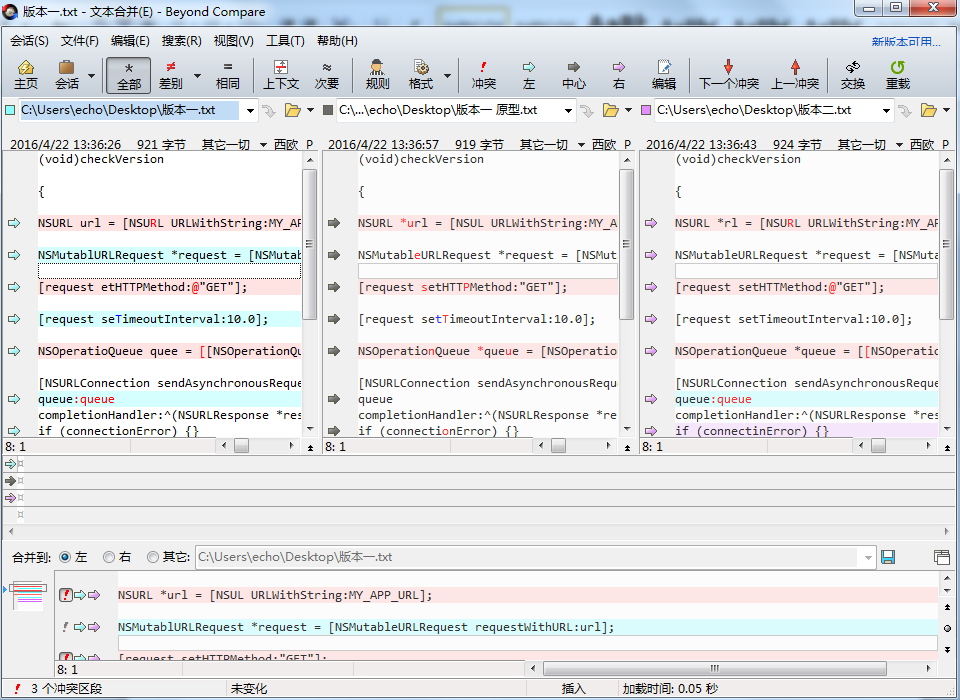Open the 会话 toolbar dropdown arrow
The height and width of the screenshot is (700, 960).
point(92,75)
